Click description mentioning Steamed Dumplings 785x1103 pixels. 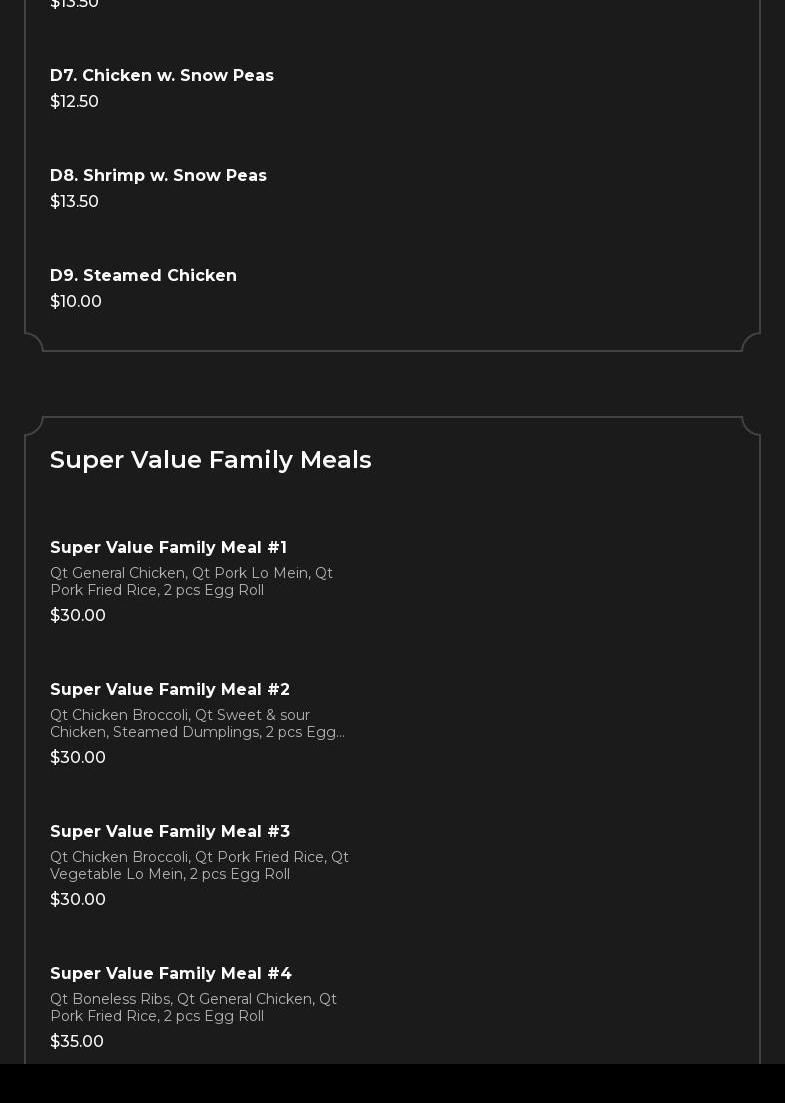click(x=198, y=724)
